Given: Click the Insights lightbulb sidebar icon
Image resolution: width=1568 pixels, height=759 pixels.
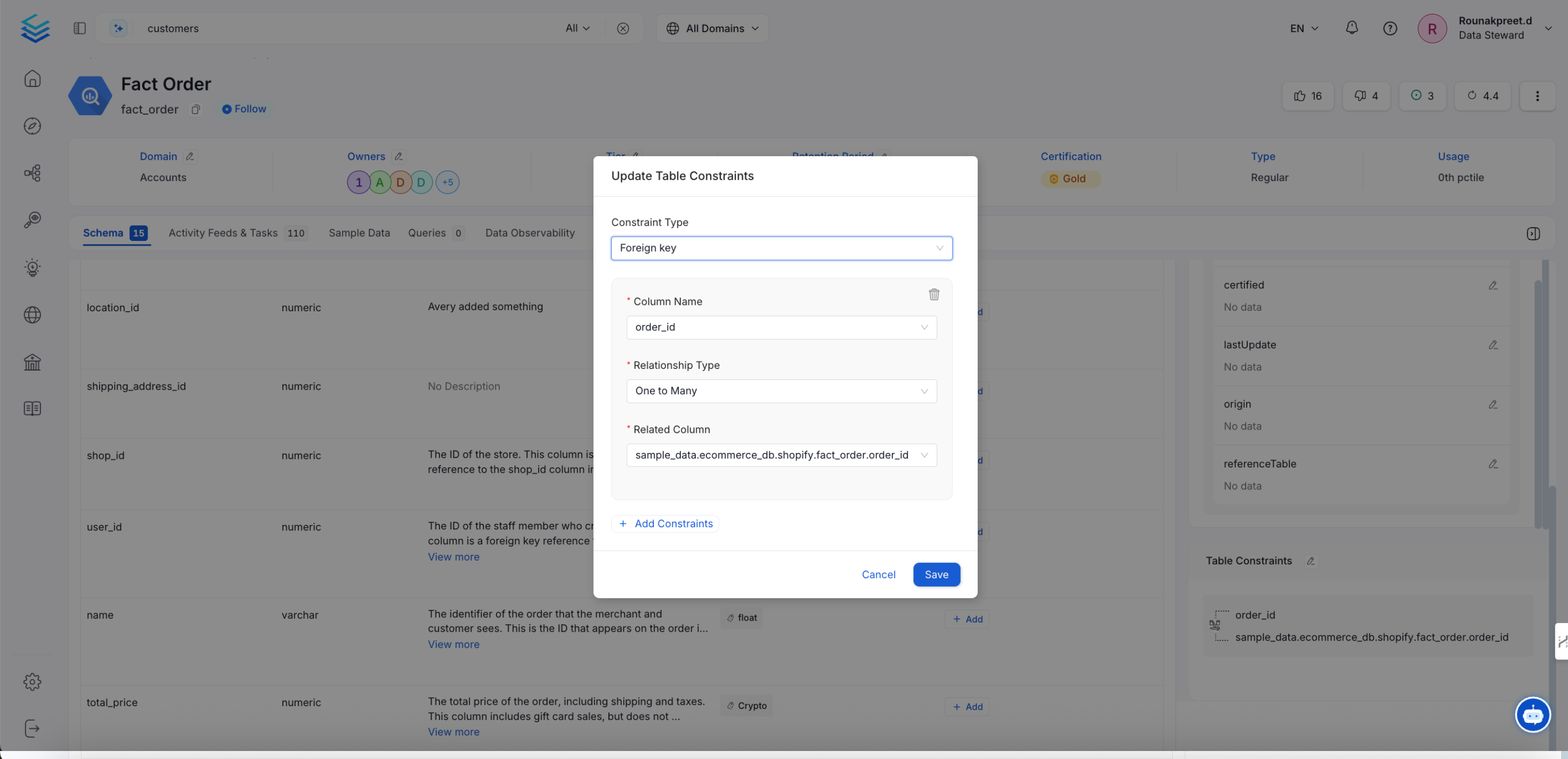Looking at the screenshot, I should (x=31, y=268).
